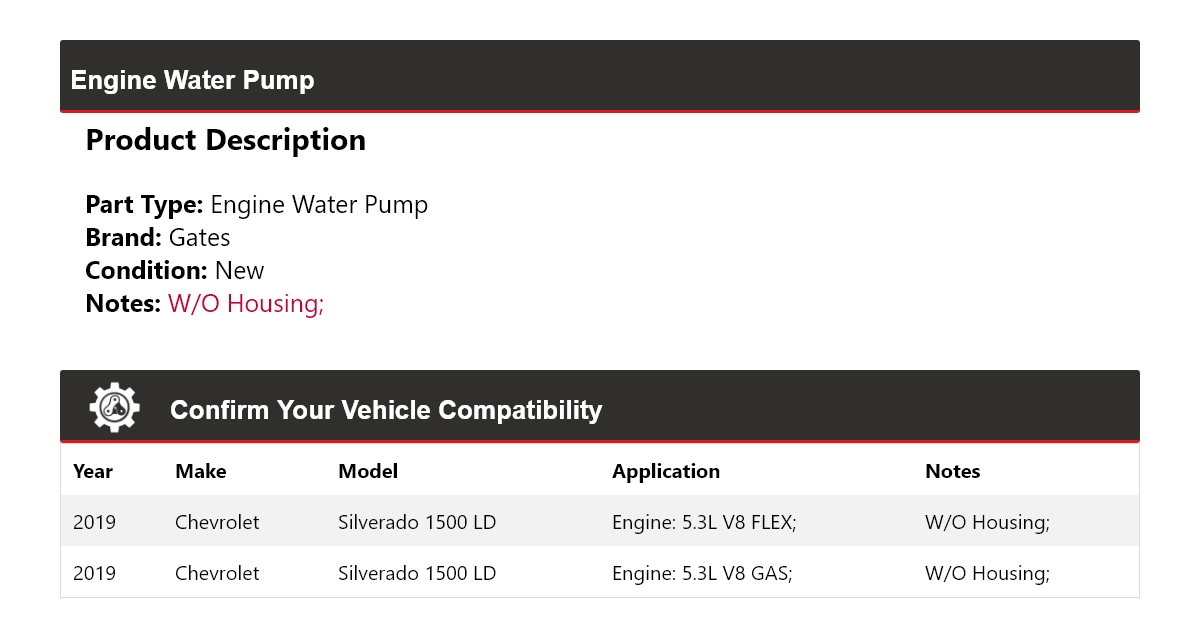Click the Make column header
Screen dimensions: 1200x638
(x=201, y=471)
